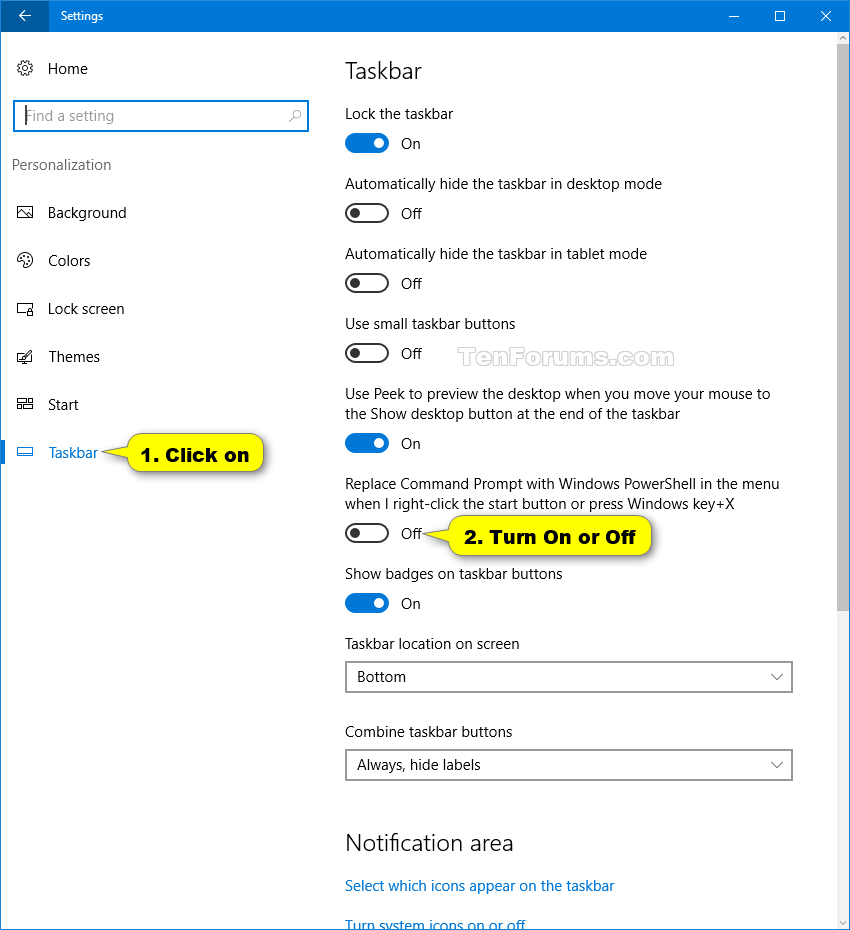Maximize the Settings window
Viewport: 850px width, 930px height.
click(779, 16)
